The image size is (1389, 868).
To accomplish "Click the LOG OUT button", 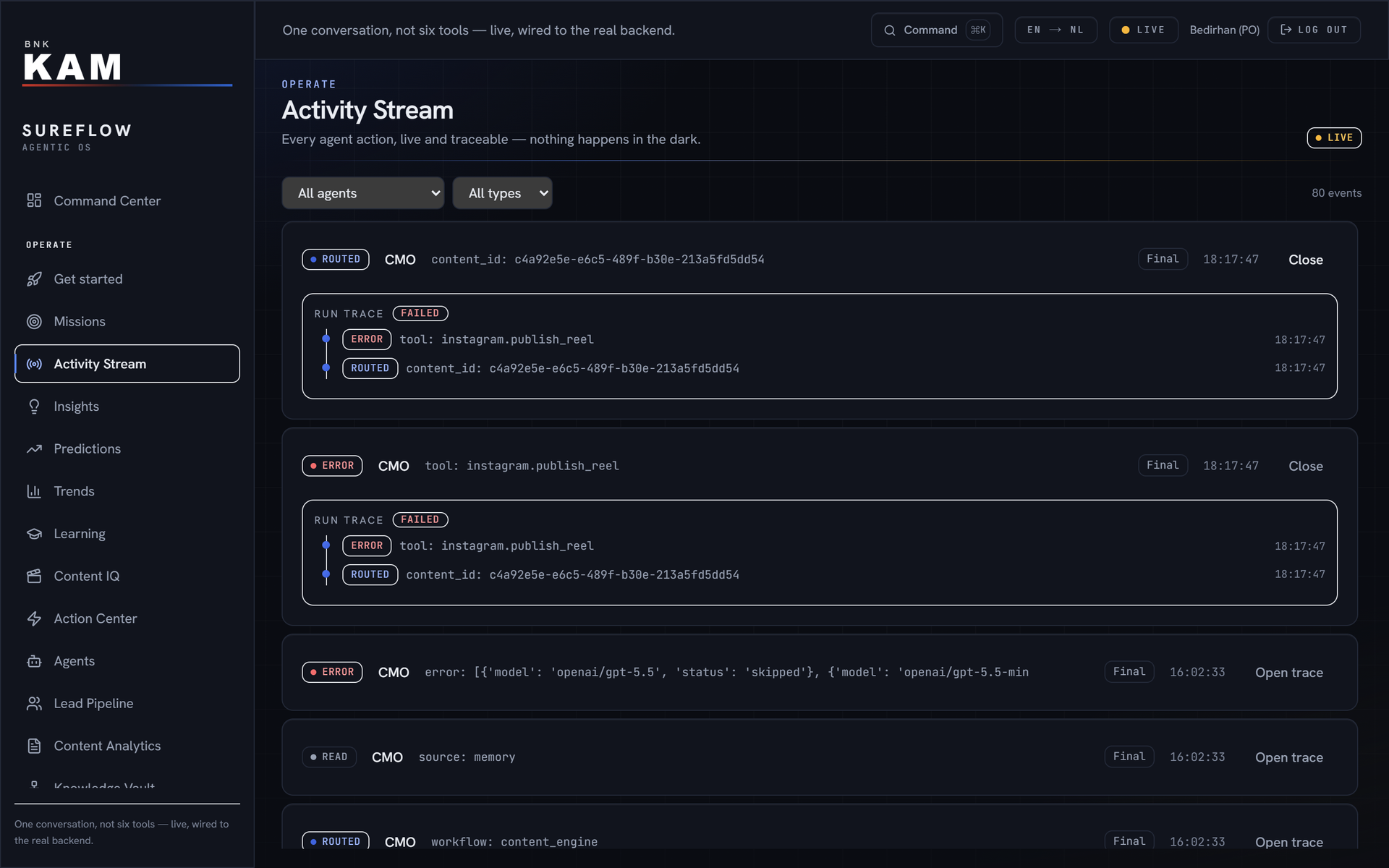I will pyautogui.click(x=1314, y=30).
